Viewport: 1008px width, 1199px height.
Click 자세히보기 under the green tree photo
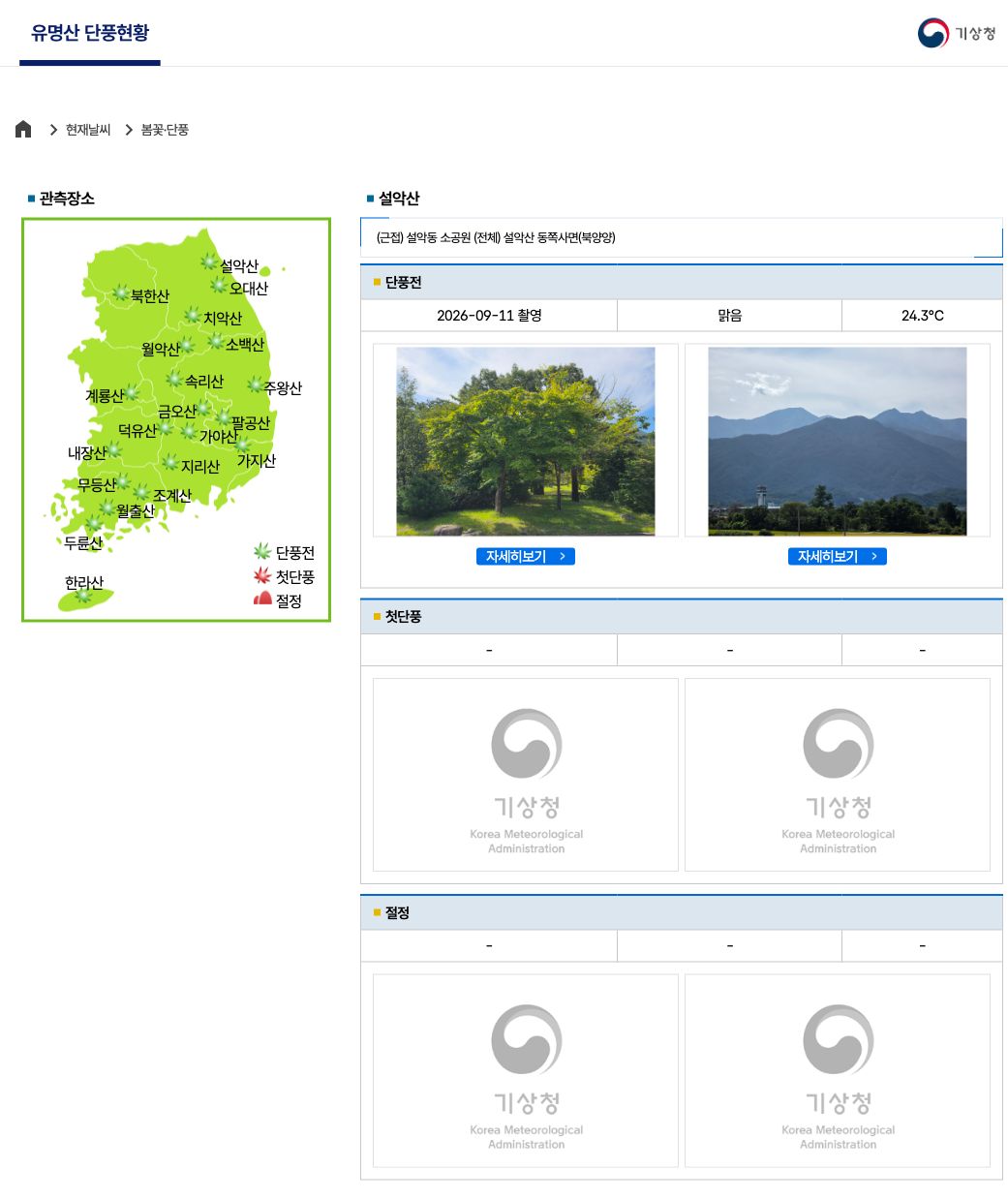(x=526, y=556)
